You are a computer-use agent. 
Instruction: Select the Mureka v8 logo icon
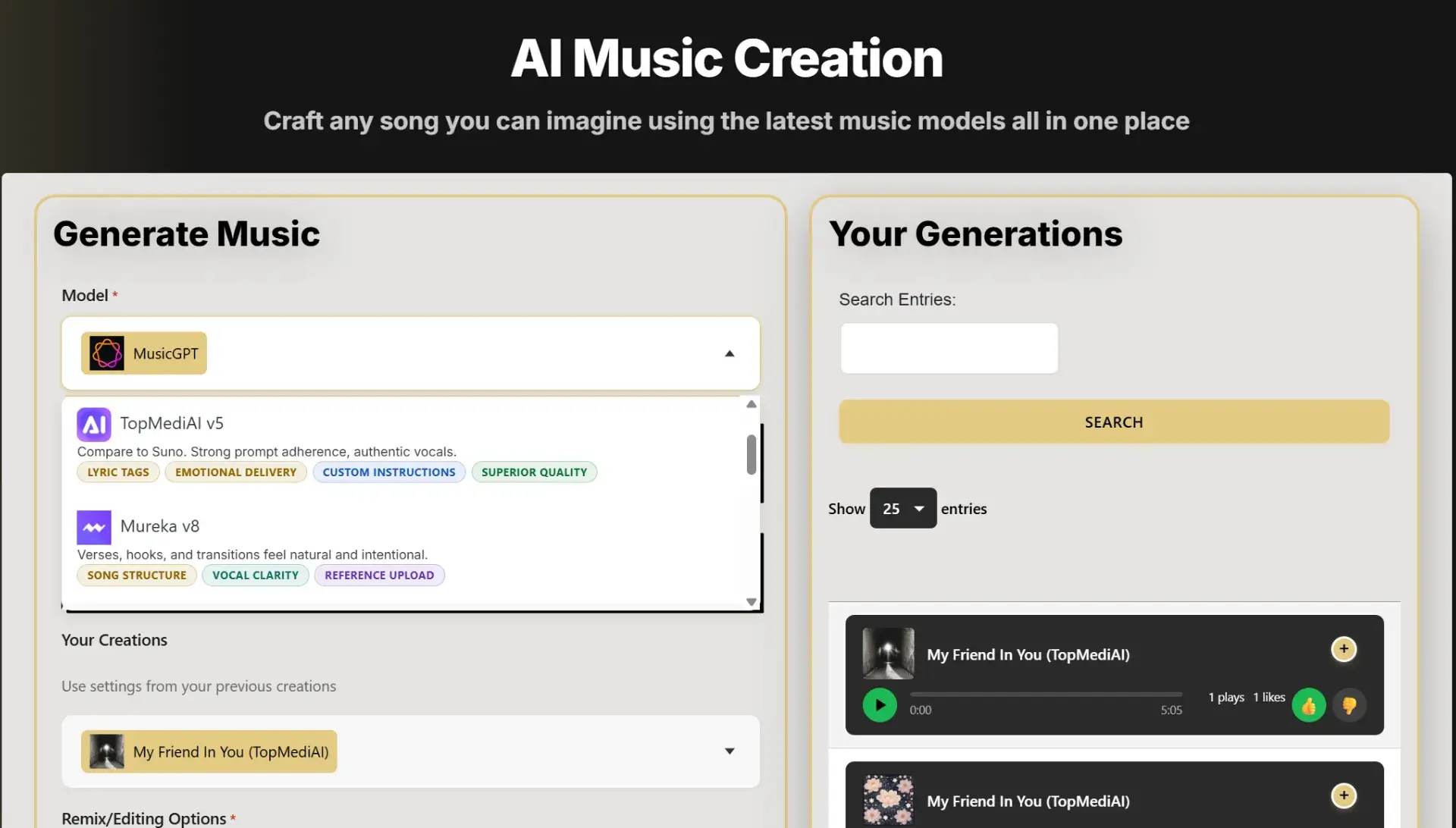tap(93, 527)
